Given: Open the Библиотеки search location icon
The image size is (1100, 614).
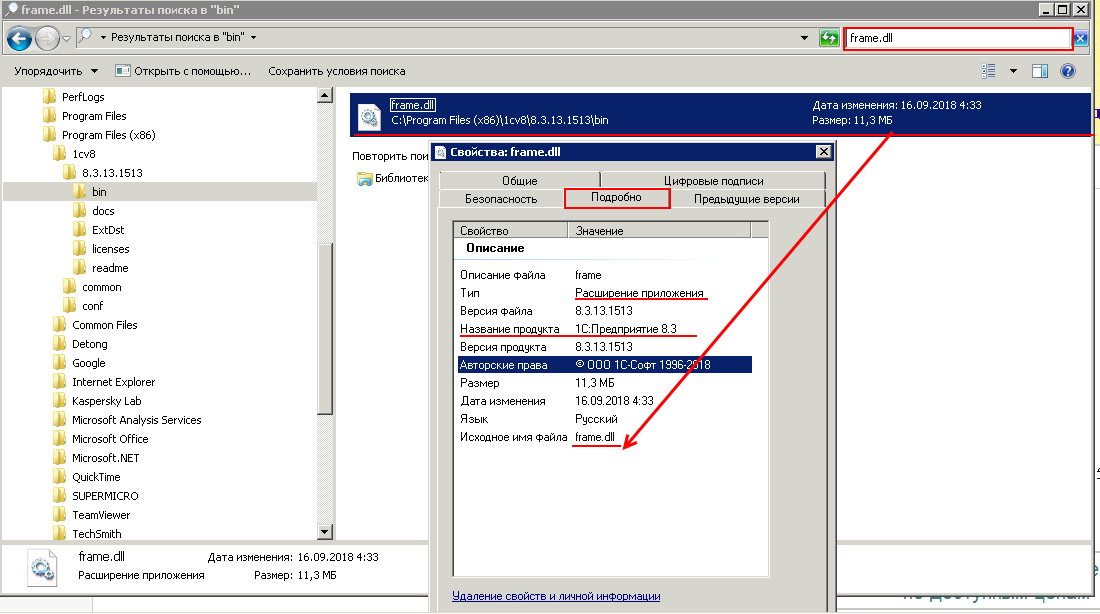Looking at the screenshot, I should point(365,179).
